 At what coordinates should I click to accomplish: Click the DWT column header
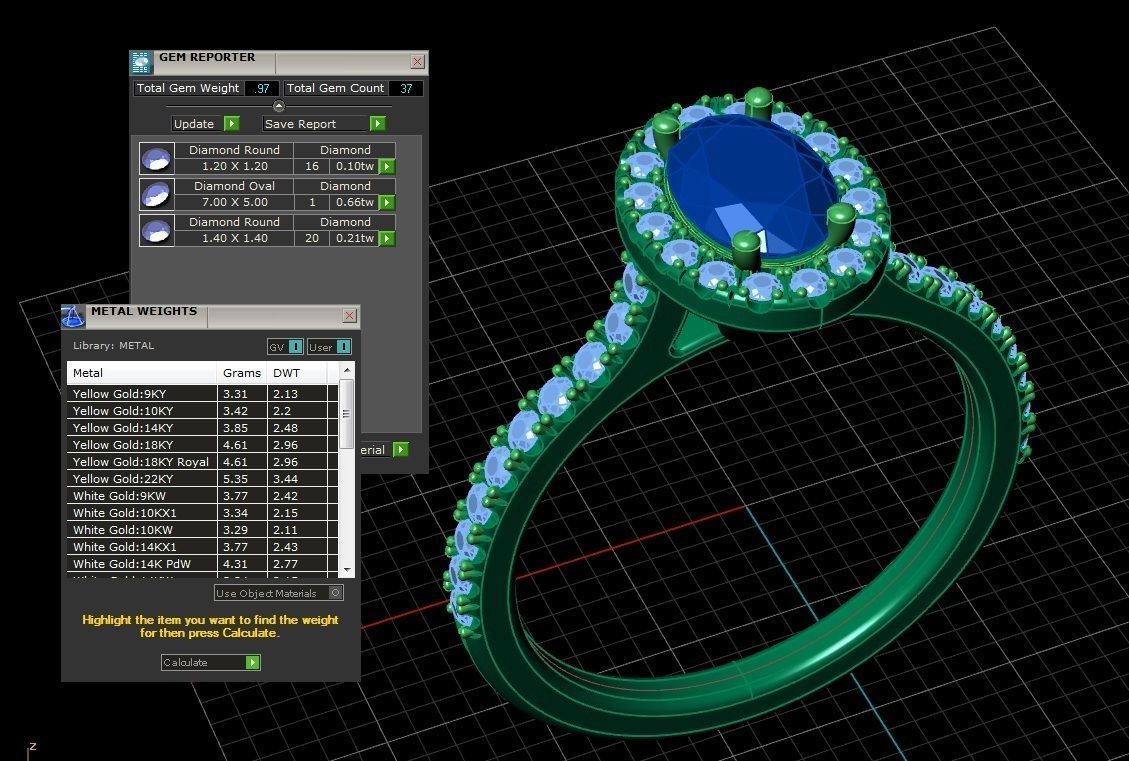[x=297, y=373]
